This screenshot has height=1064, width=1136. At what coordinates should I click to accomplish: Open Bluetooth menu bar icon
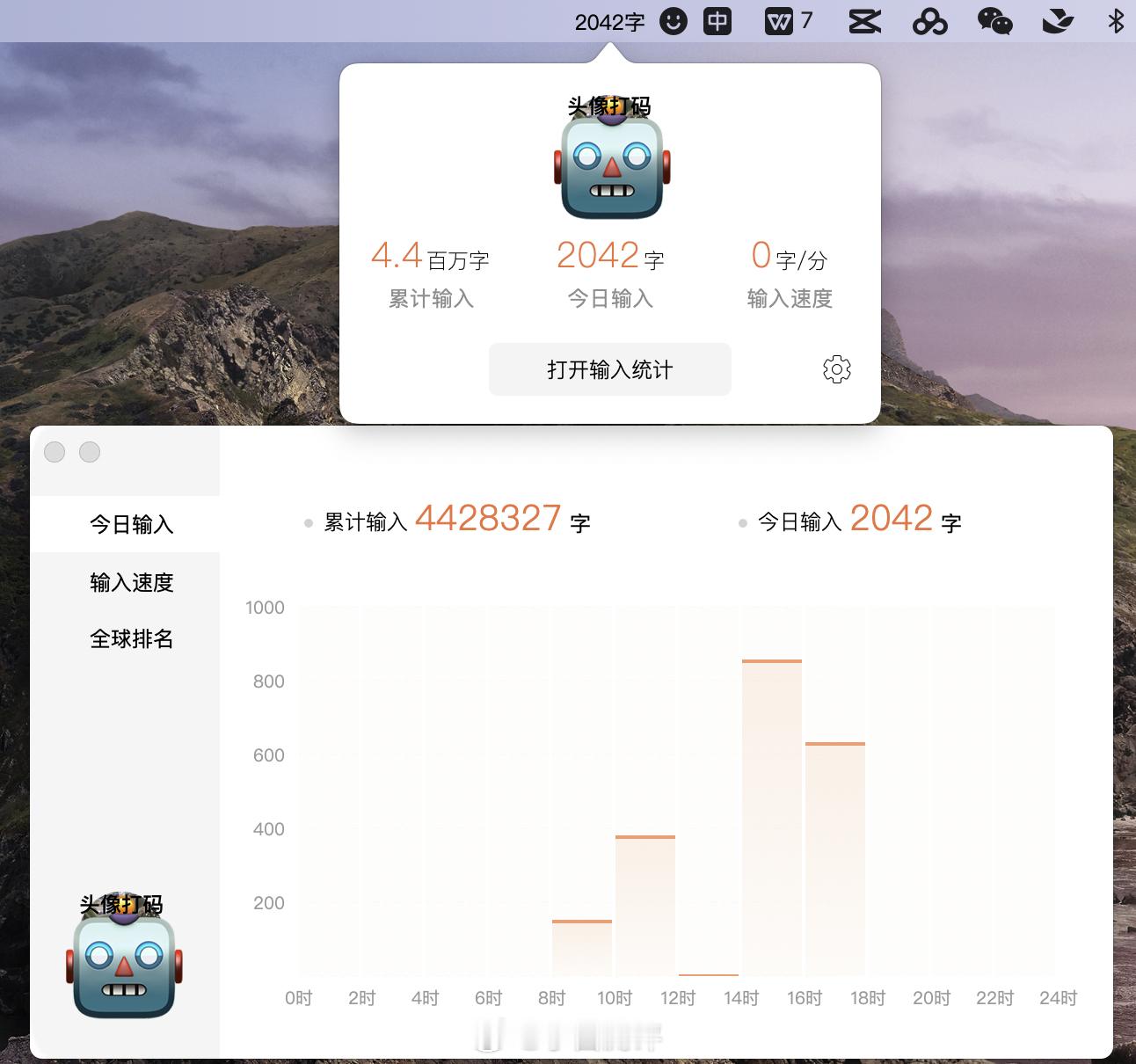pos(1116,21)
